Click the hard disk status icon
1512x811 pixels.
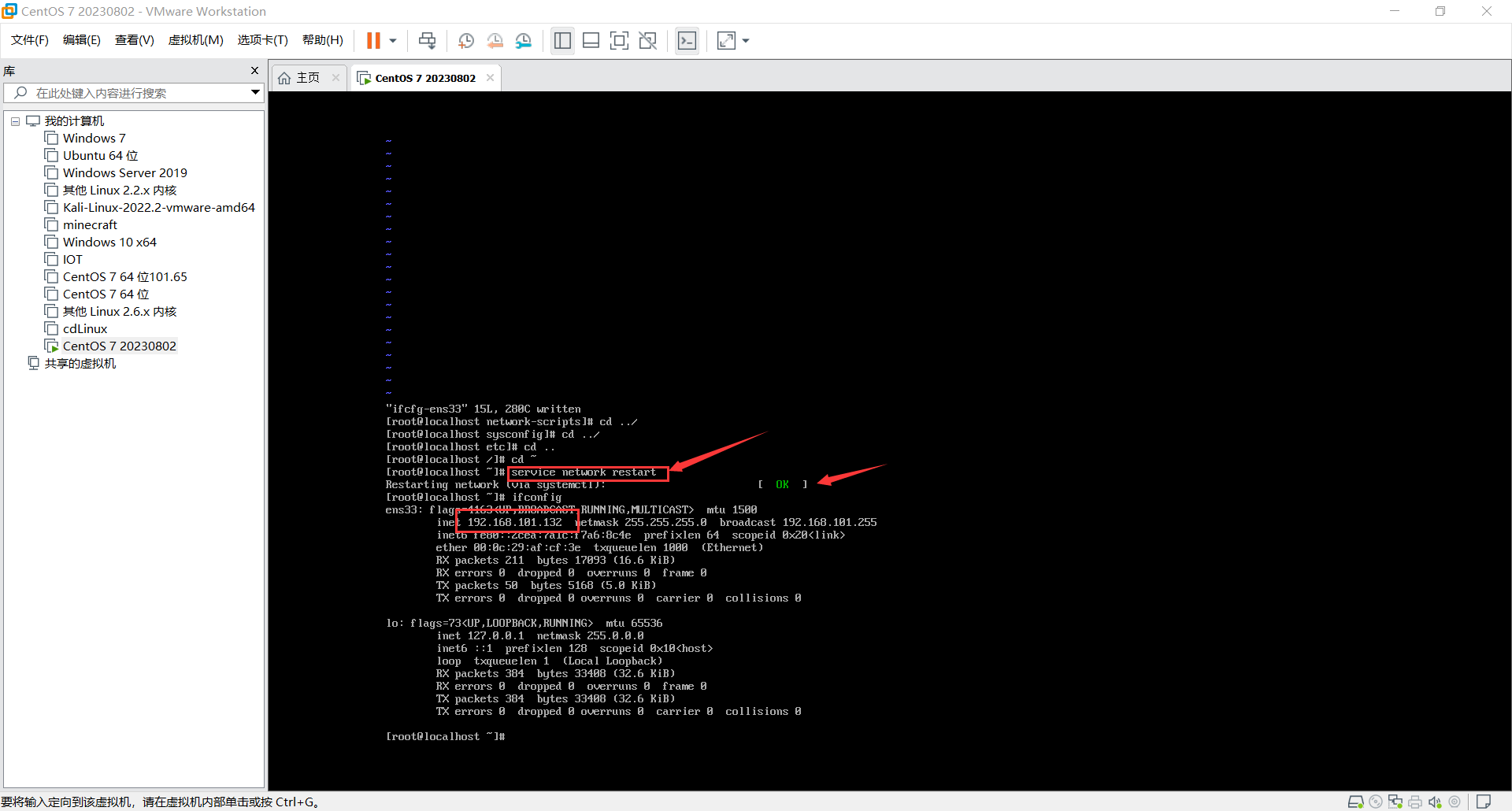pos(1355,802)
